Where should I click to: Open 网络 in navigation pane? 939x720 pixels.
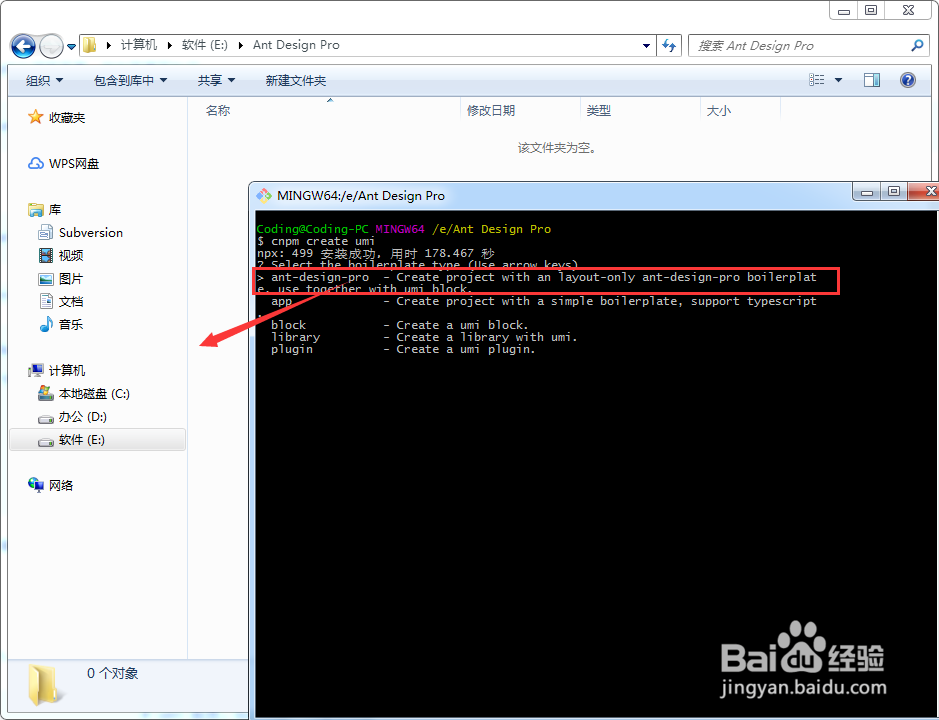[61, 485]
